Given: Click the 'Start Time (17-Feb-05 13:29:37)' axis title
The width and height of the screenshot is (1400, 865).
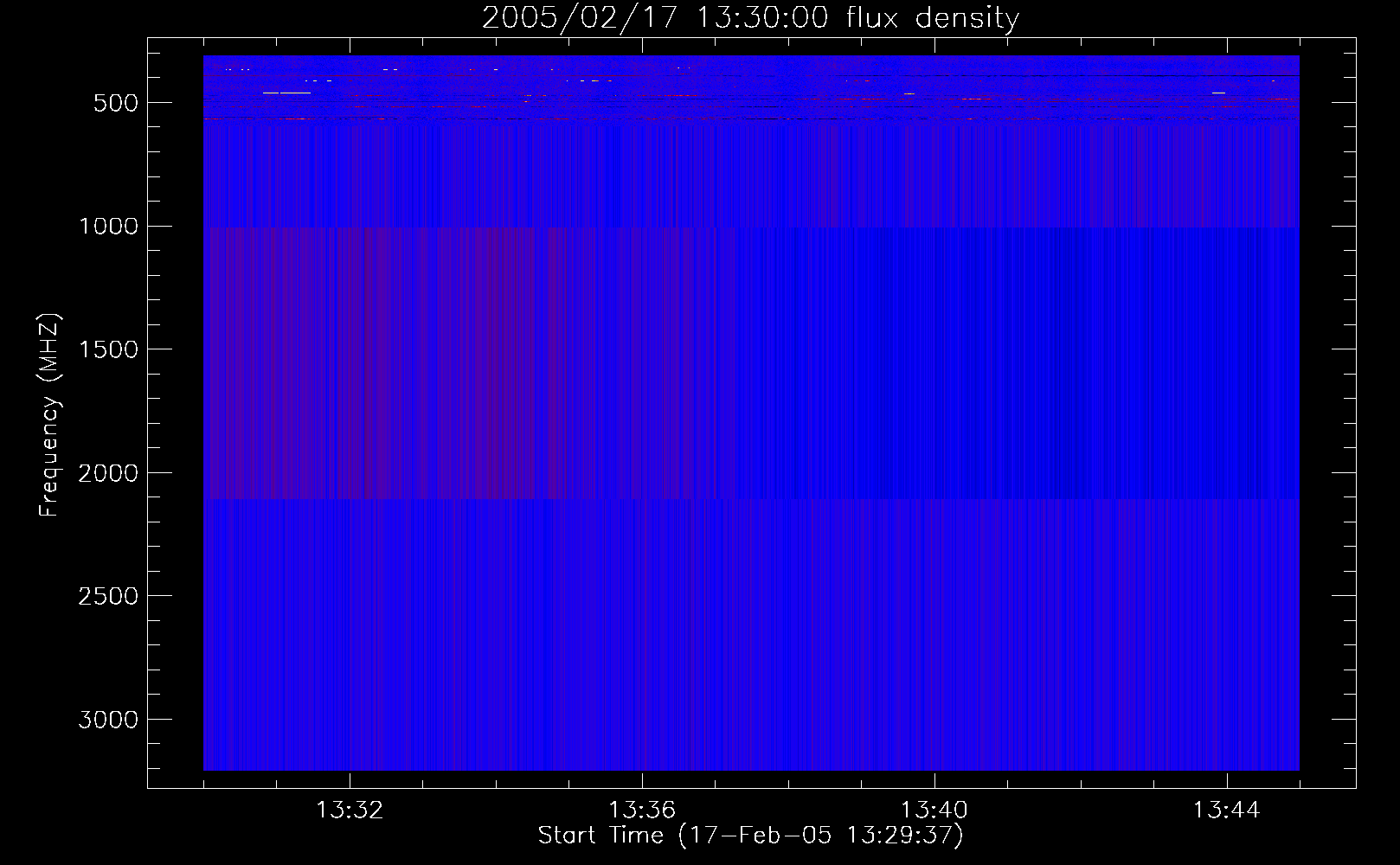Looking at the screenshot, I should coord(750,836).
